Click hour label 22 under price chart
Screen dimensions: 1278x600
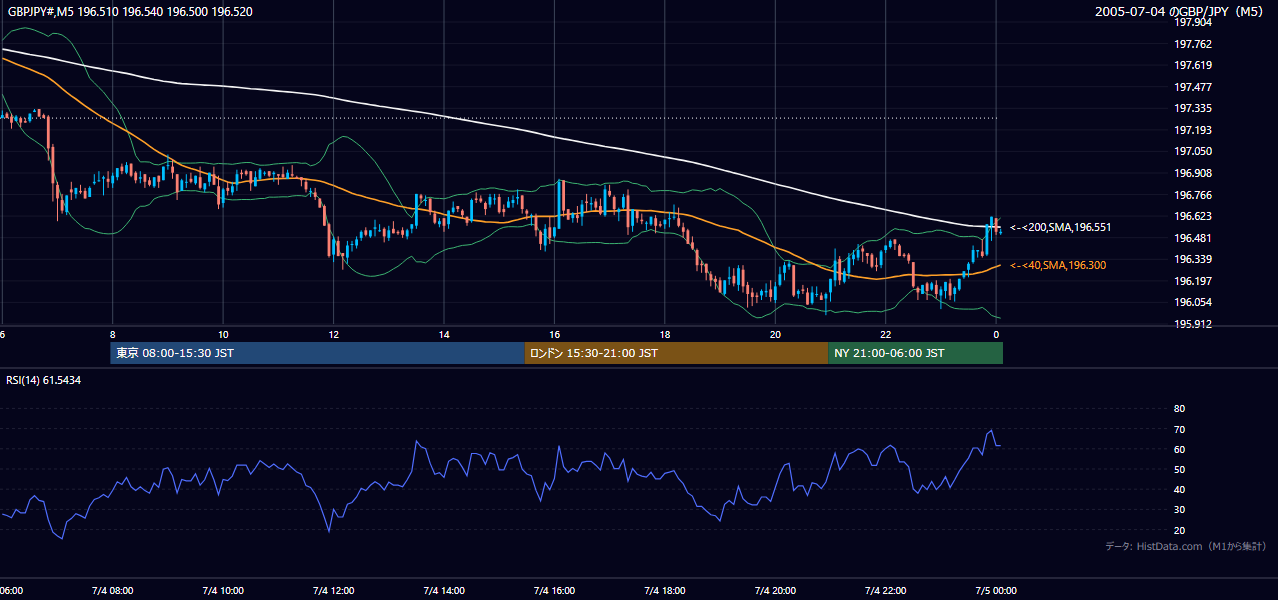click(x=885, y=334)
